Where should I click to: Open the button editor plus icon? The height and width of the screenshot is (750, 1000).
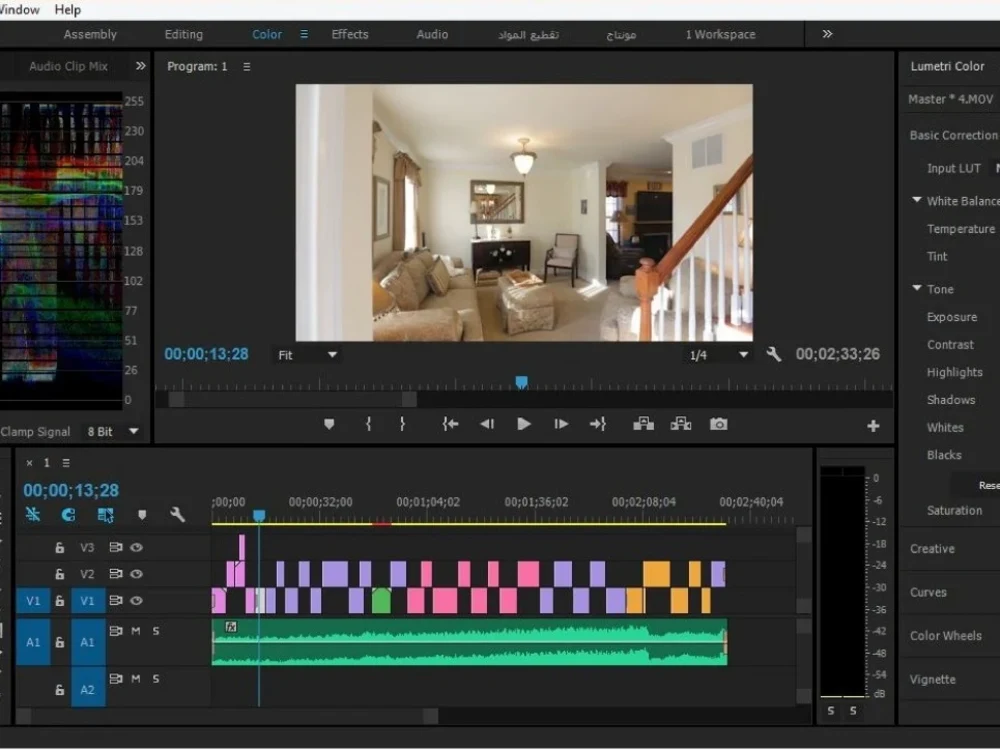(873, 426)
